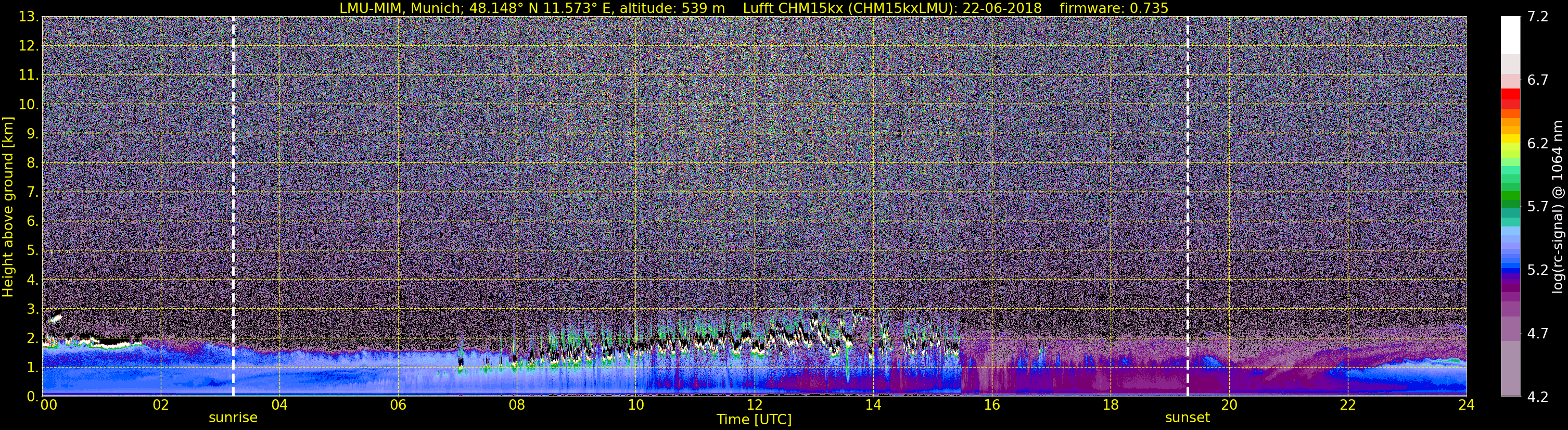The height and width of the screenshot is (430, 1568).
Task: Click the time tick label 10
Action: (x=635, y=405)
